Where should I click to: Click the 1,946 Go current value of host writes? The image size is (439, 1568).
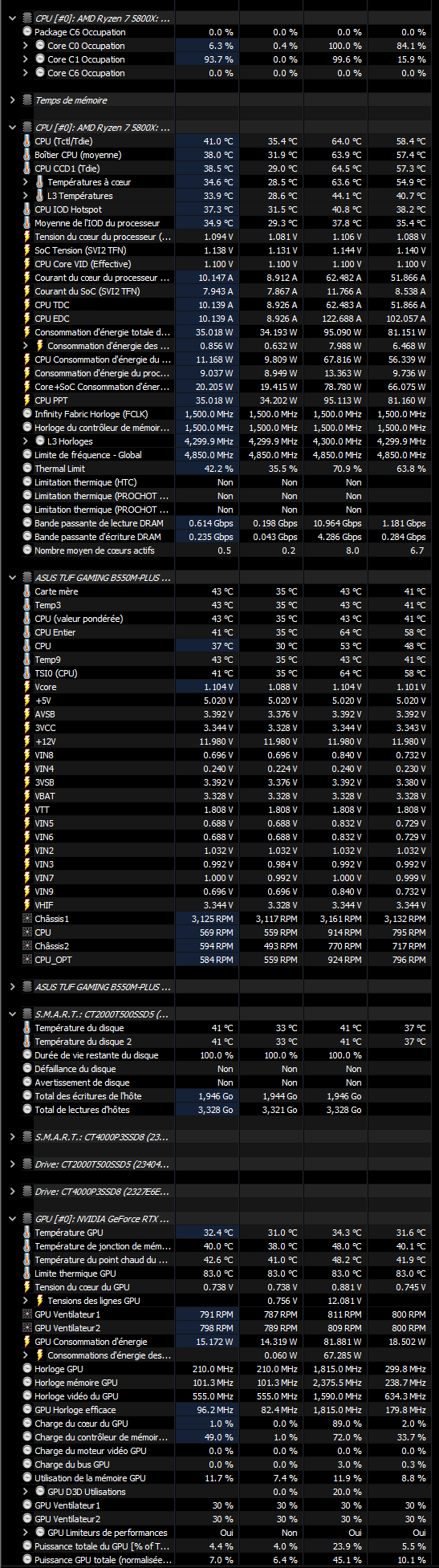(216, 1096)
